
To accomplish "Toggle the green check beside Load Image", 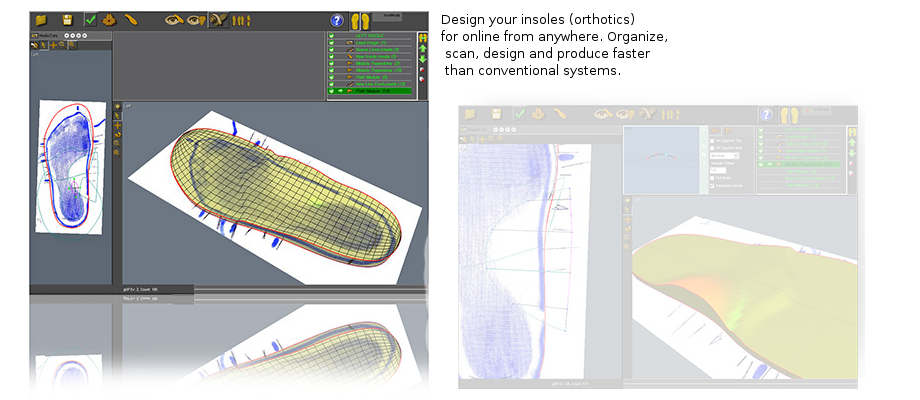I will click(x=332, y=41).
